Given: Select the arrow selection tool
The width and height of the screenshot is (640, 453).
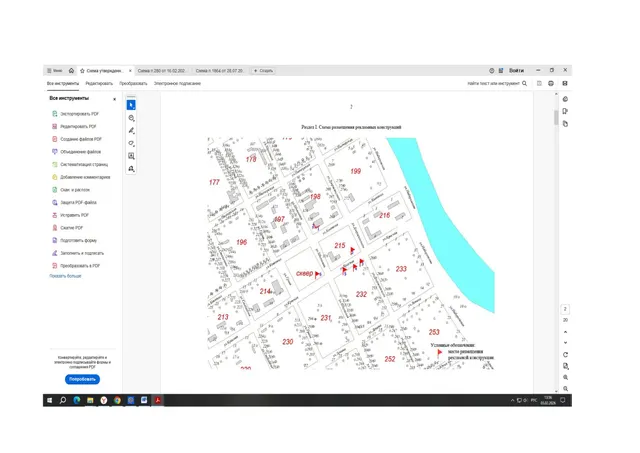Looking at the screenshot, I should [x=131, y=105].
